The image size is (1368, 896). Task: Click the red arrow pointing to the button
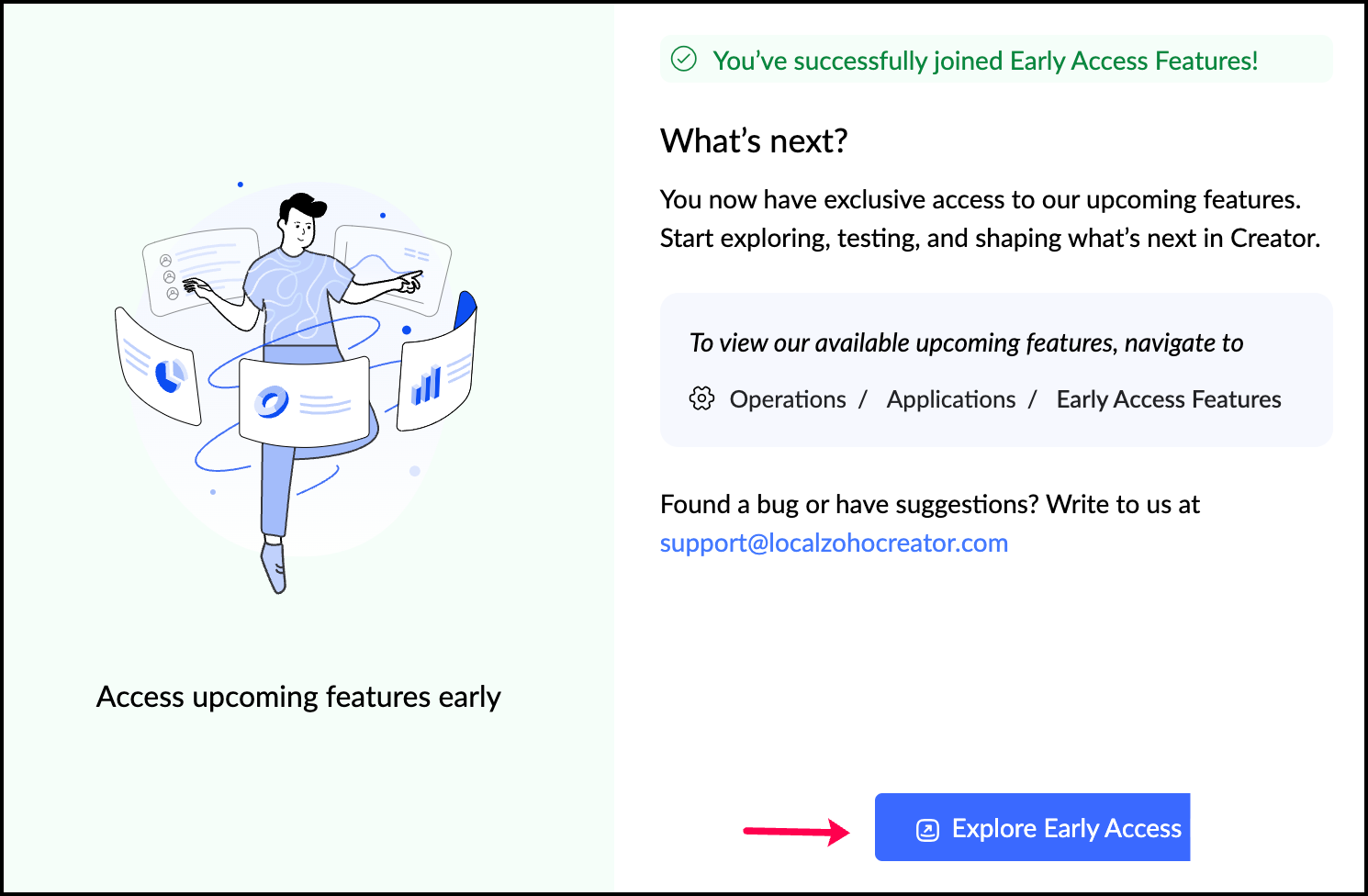[x=796, y=832]
